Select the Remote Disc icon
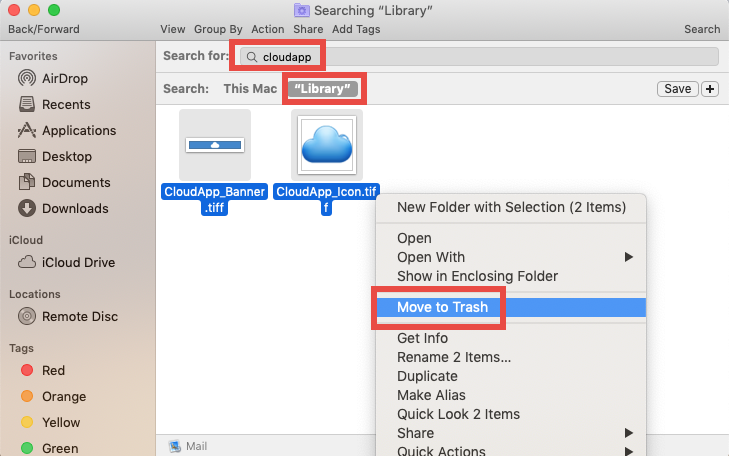The width and height of the screenshot is (729, 456). pyautogui.click(x=27, y=316)
